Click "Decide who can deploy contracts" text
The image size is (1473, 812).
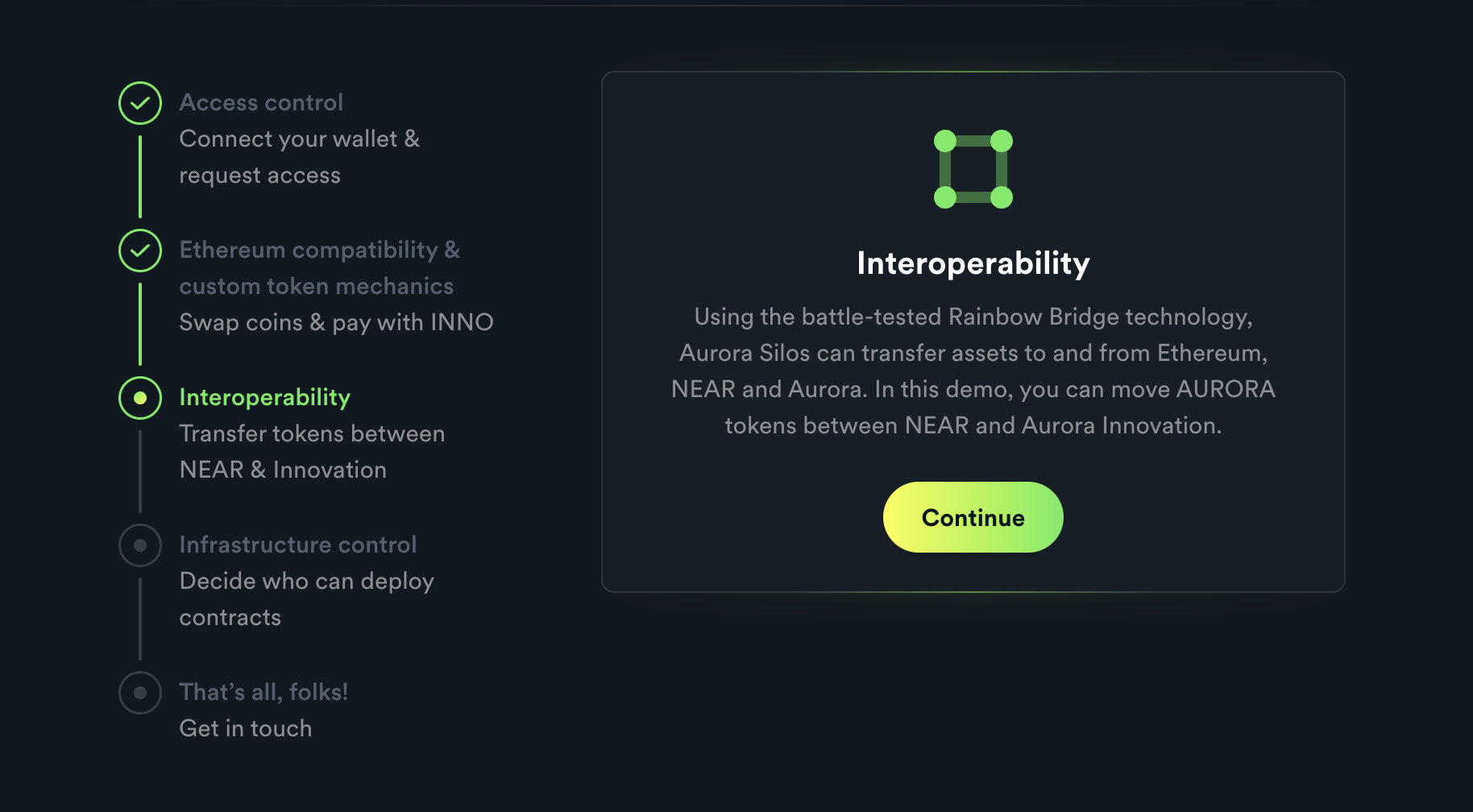307,599
